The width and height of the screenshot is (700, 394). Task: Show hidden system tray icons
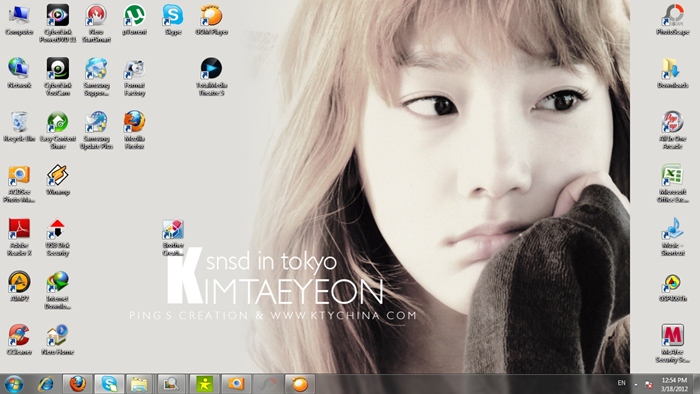tap(636, 384)
